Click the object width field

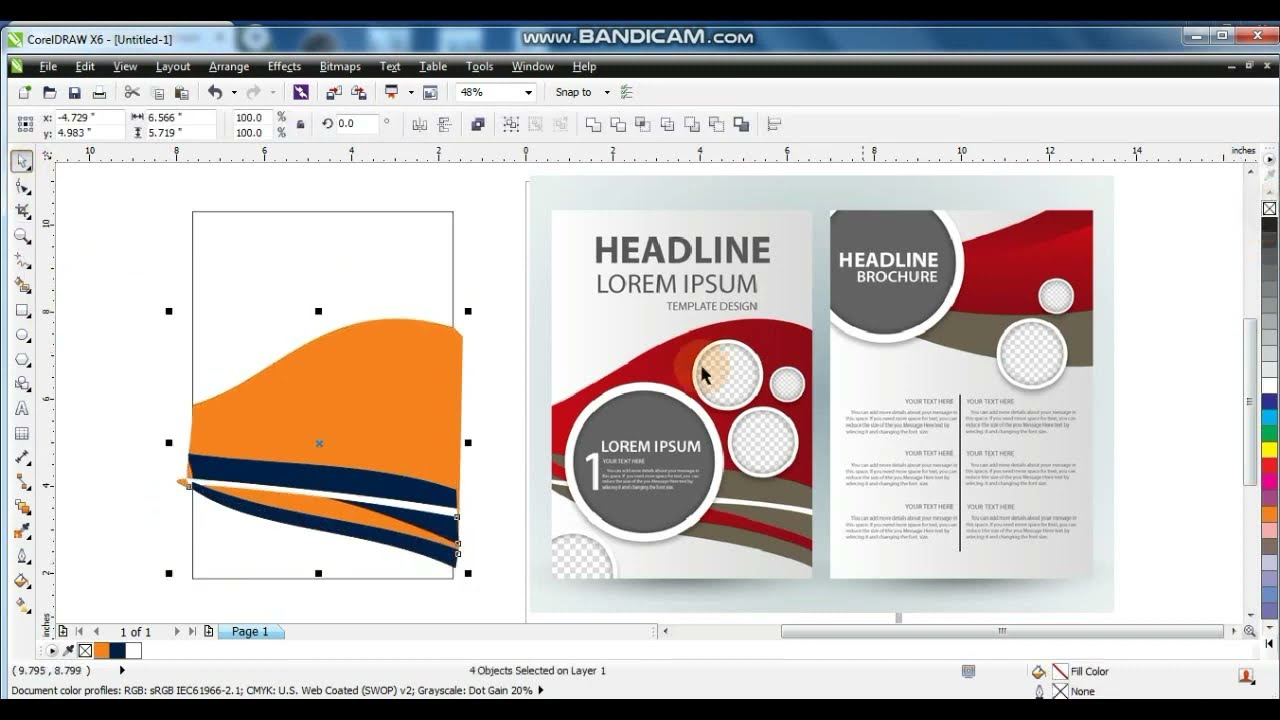click(x=179, y=117)
